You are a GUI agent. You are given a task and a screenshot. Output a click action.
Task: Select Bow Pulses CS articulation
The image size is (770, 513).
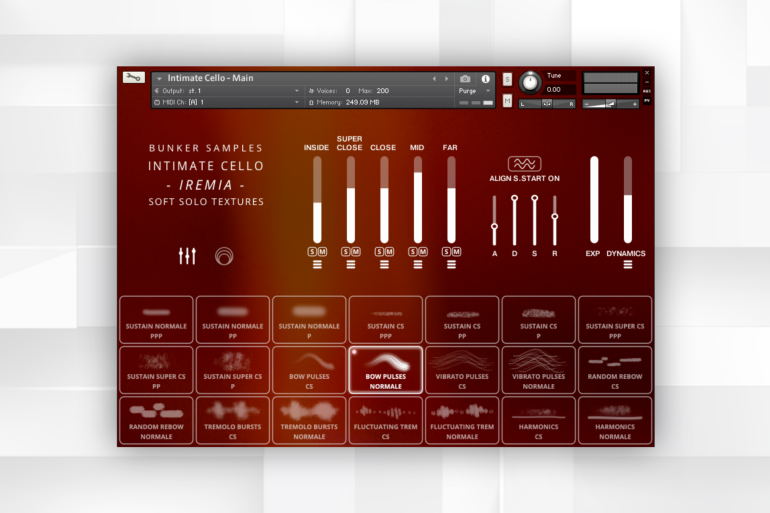click(x=309, y=370)
